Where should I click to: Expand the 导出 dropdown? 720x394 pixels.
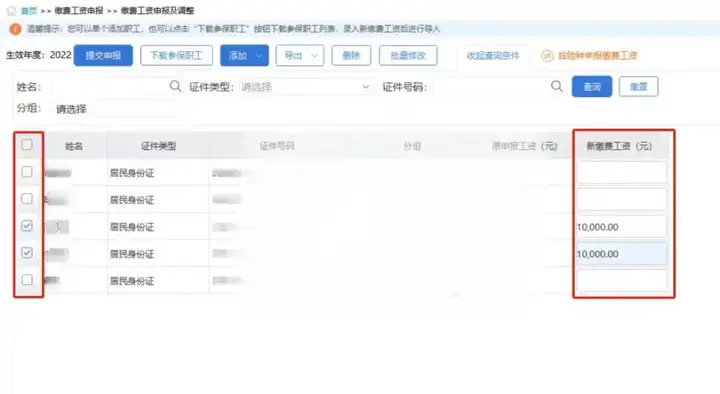pos(315,56)
